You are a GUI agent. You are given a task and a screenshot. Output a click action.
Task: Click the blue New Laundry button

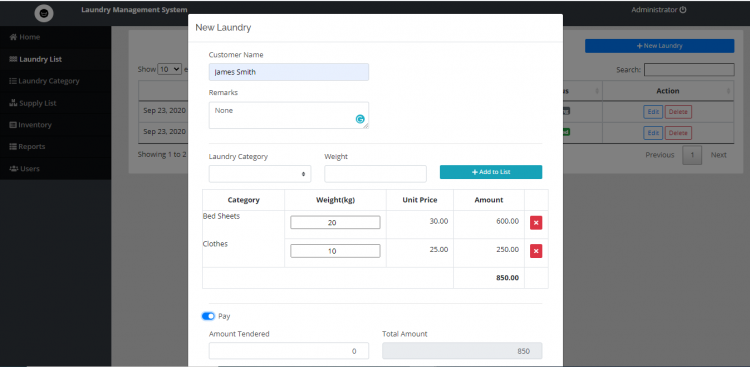point(660,46)
